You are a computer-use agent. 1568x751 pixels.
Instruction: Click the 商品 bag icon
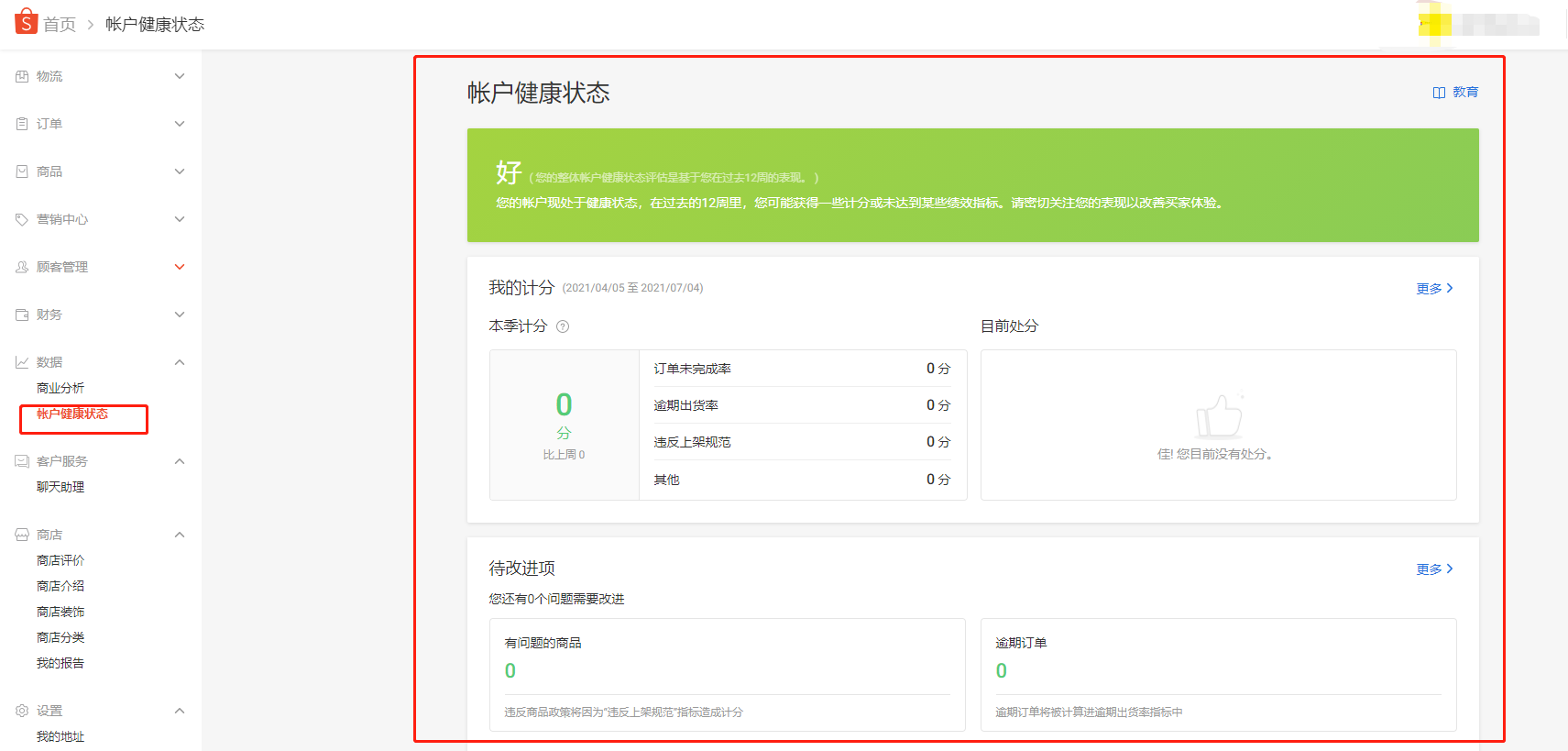click(x=22, y=171)
